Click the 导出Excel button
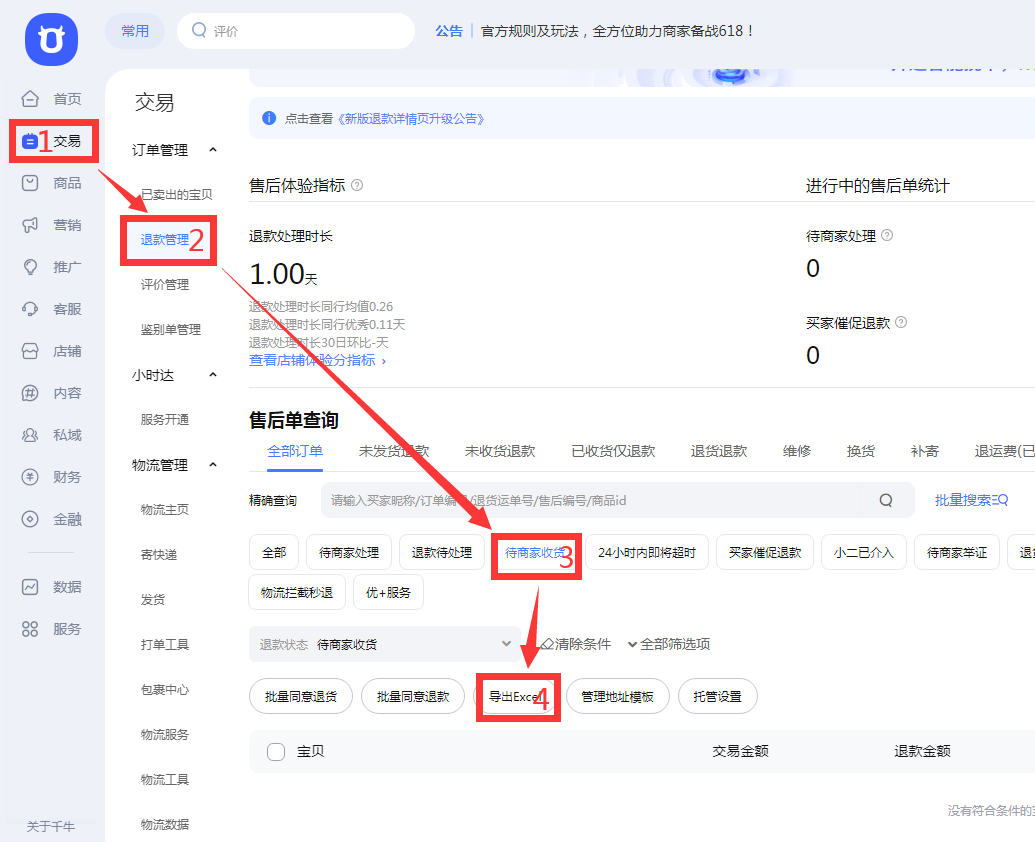The image size is (1035, 842). pos(514,697)
